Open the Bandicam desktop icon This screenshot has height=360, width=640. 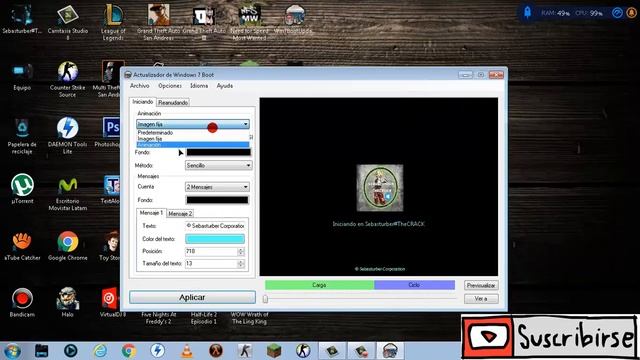pos(22,302)
